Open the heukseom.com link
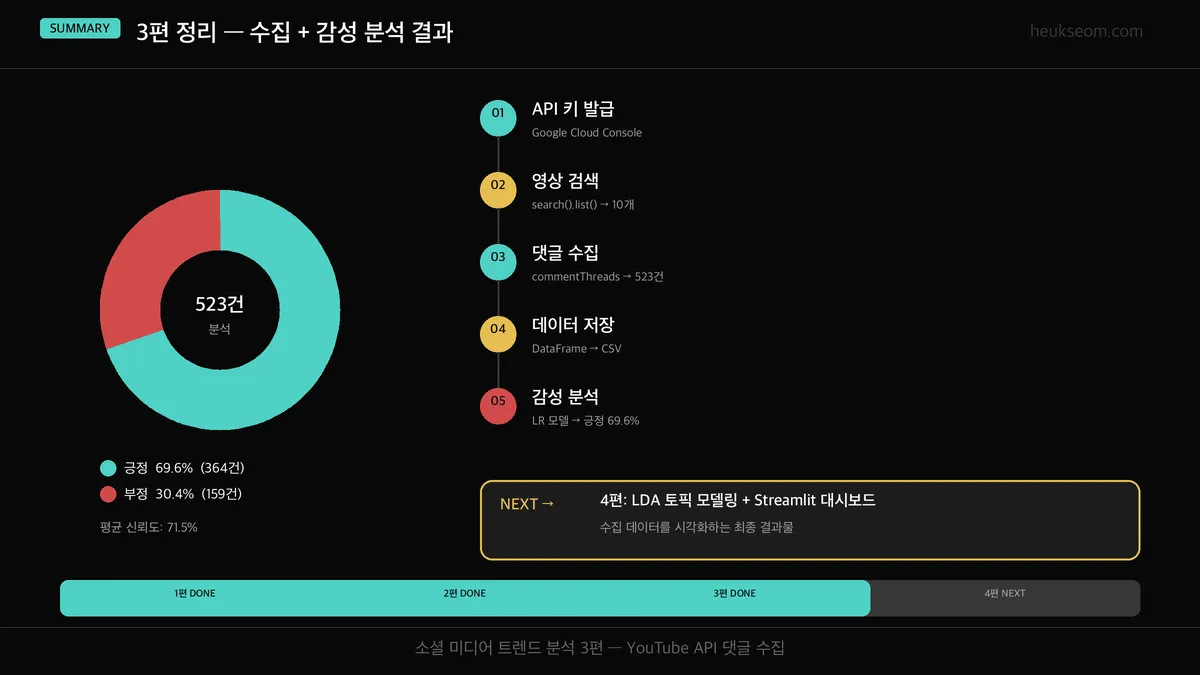The image size is (1200, 675). pos(1086,31)
